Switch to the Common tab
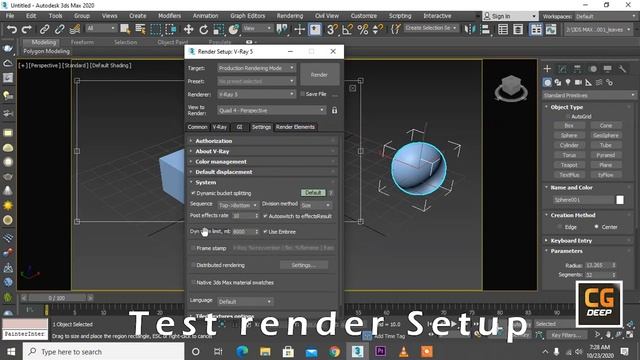Screen dimensions: 640x360 198,127
